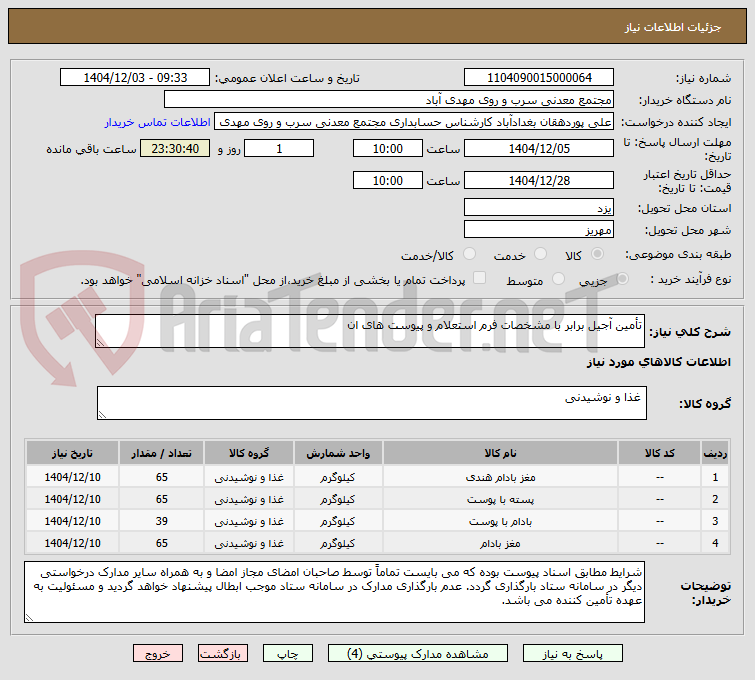Select the کالا/خدمت radio button
Image resolution: width=755 pixels, height=680 pixels.
click(469, 254)
